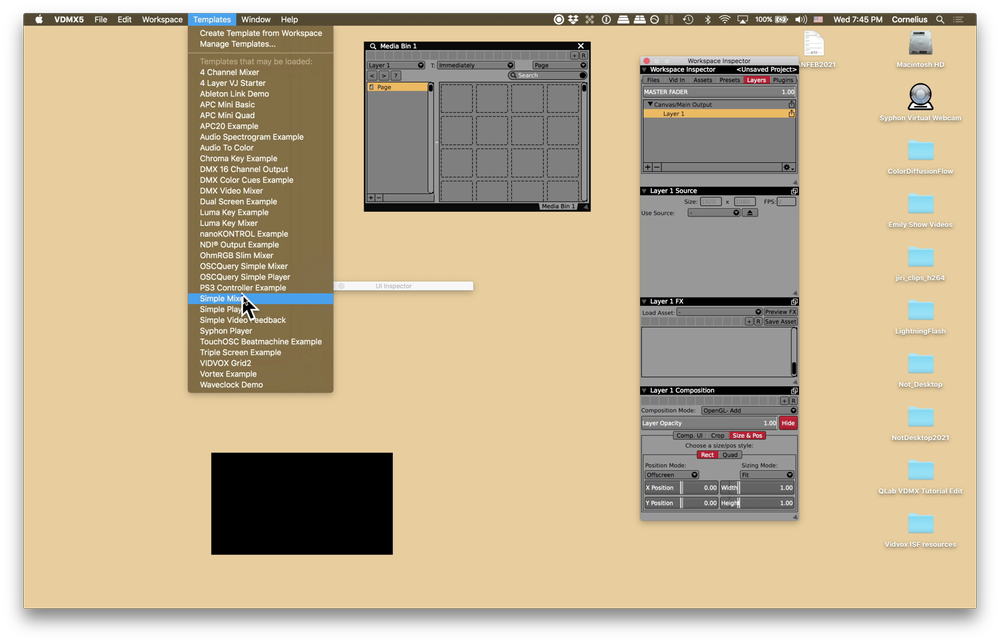Load the Waveclock Demo template

pos(261,384)
